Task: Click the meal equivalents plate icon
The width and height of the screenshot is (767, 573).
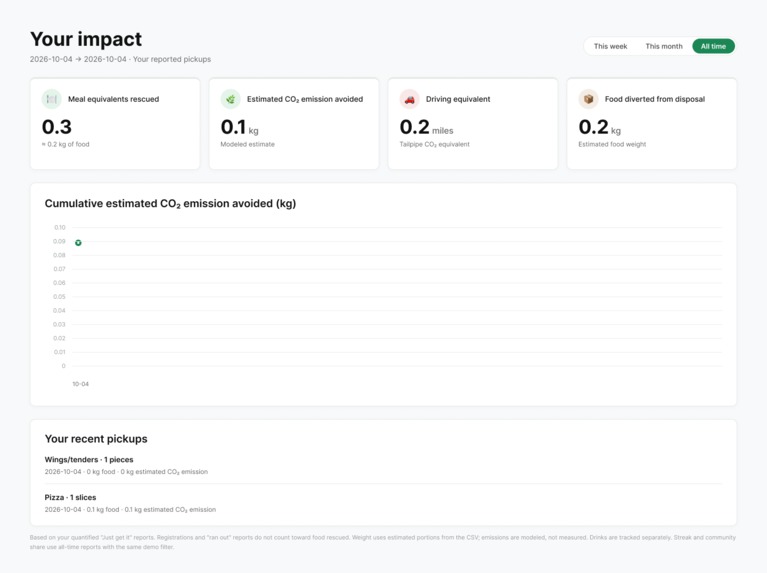Action: 51,99
